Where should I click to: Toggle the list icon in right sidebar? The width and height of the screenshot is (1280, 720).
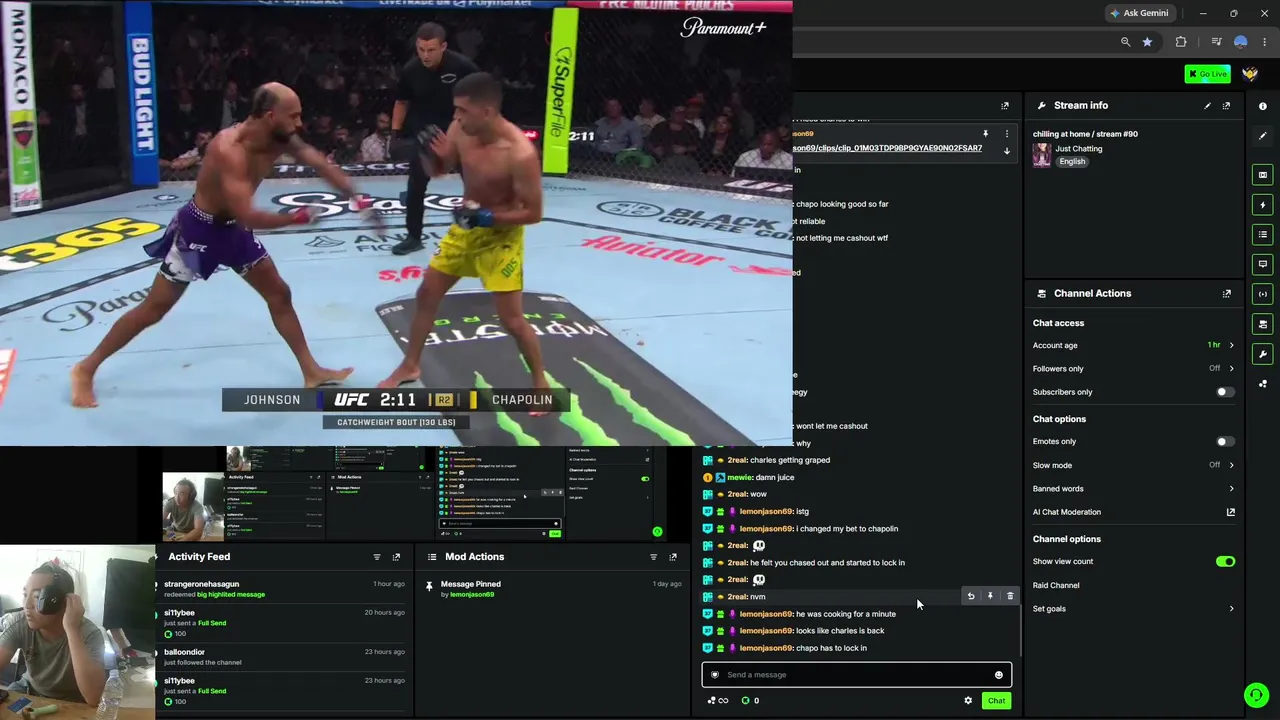pyautogui.click(x=1263, y=235)
